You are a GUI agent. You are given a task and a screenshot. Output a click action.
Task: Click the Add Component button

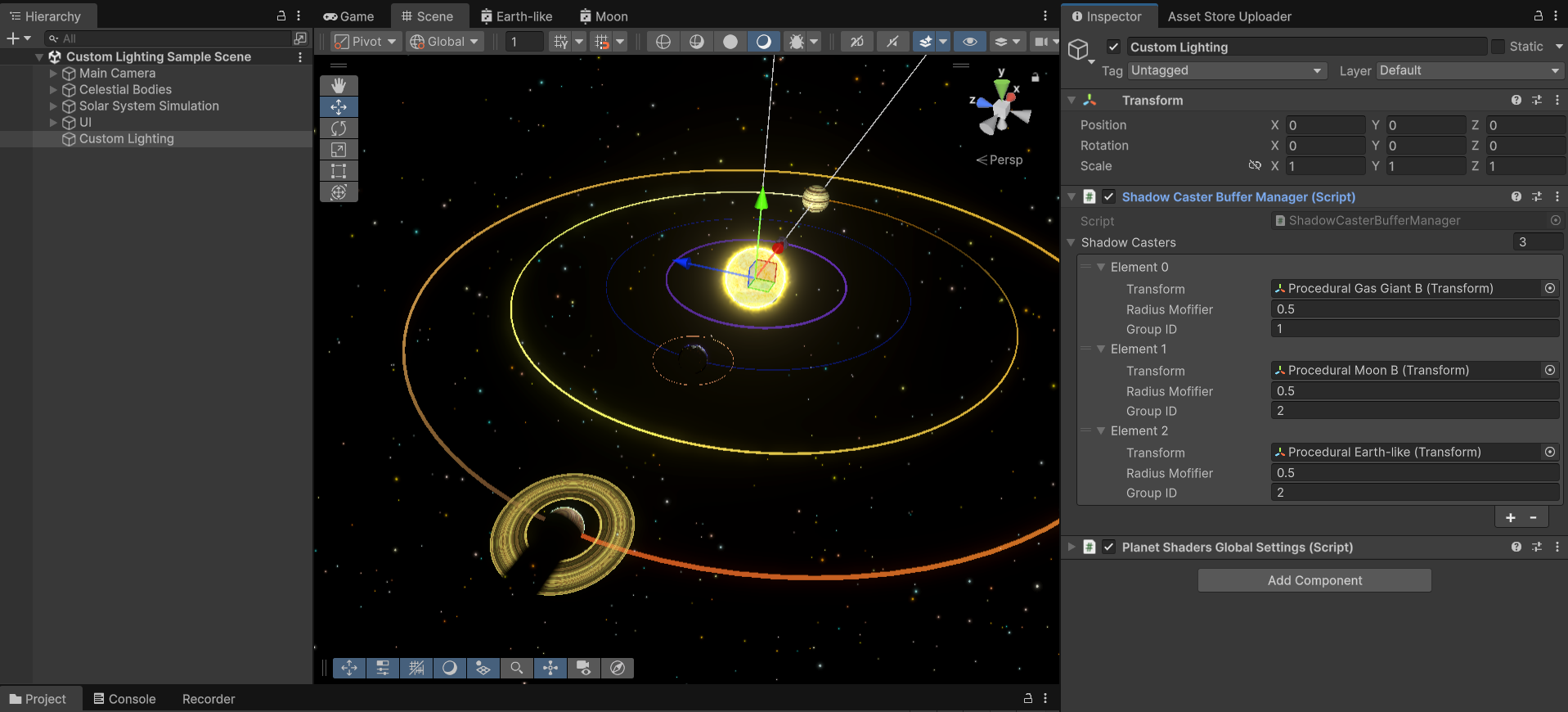tap(1314, 580)
